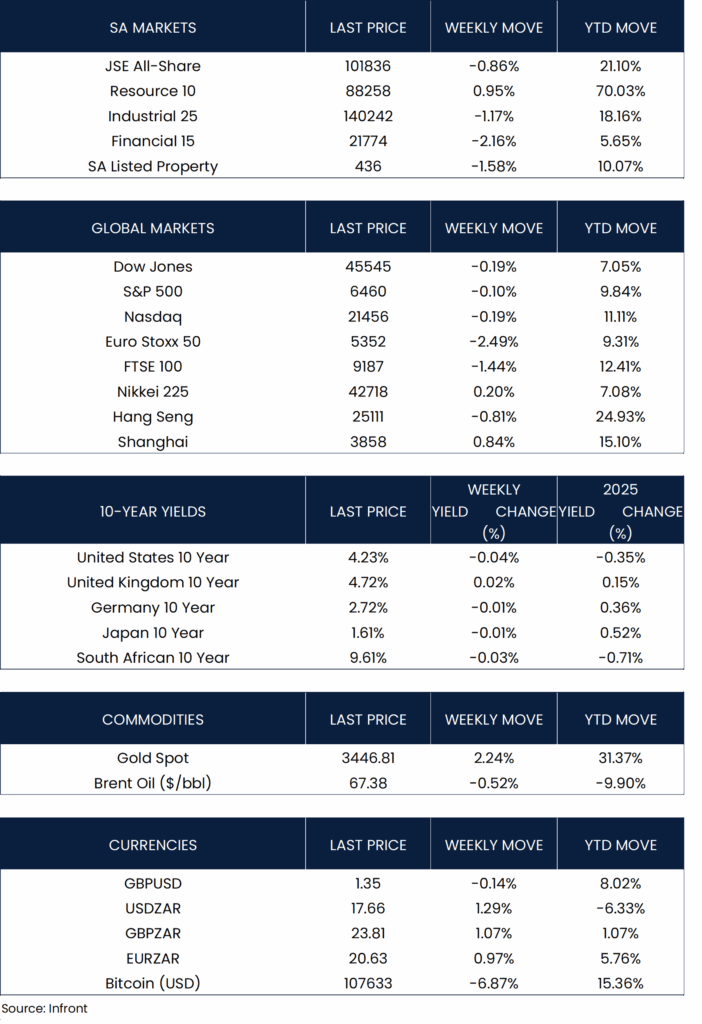The width and height of the screenshot is (702, 1024).
Task: Click the GLOBAL MARKETS header cell
Action: pyautogui.click(x=152, y=228)
